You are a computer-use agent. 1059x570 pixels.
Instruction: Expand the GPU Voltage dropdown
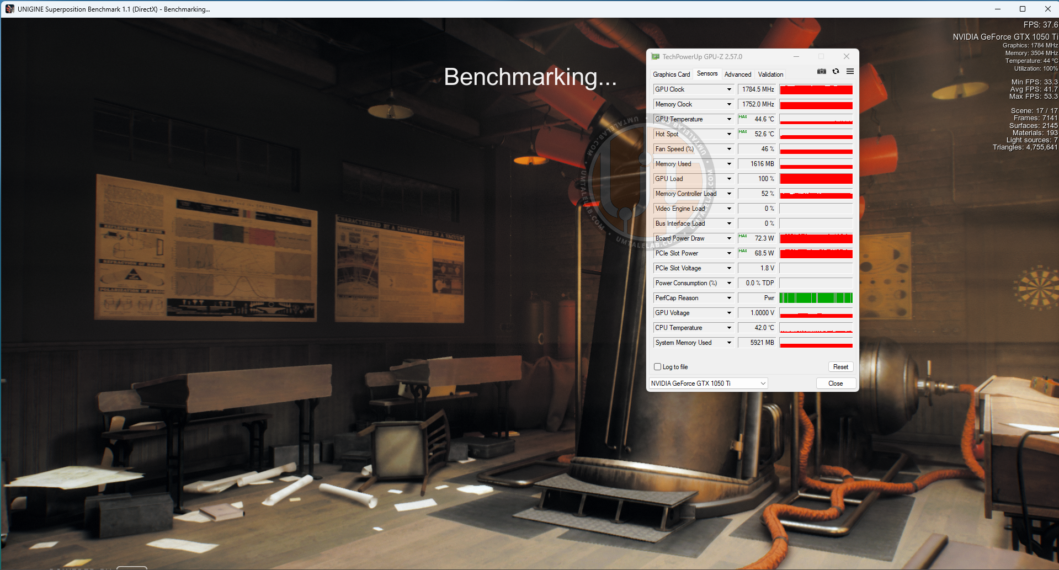pyautogui.click(x=729, y=313)
